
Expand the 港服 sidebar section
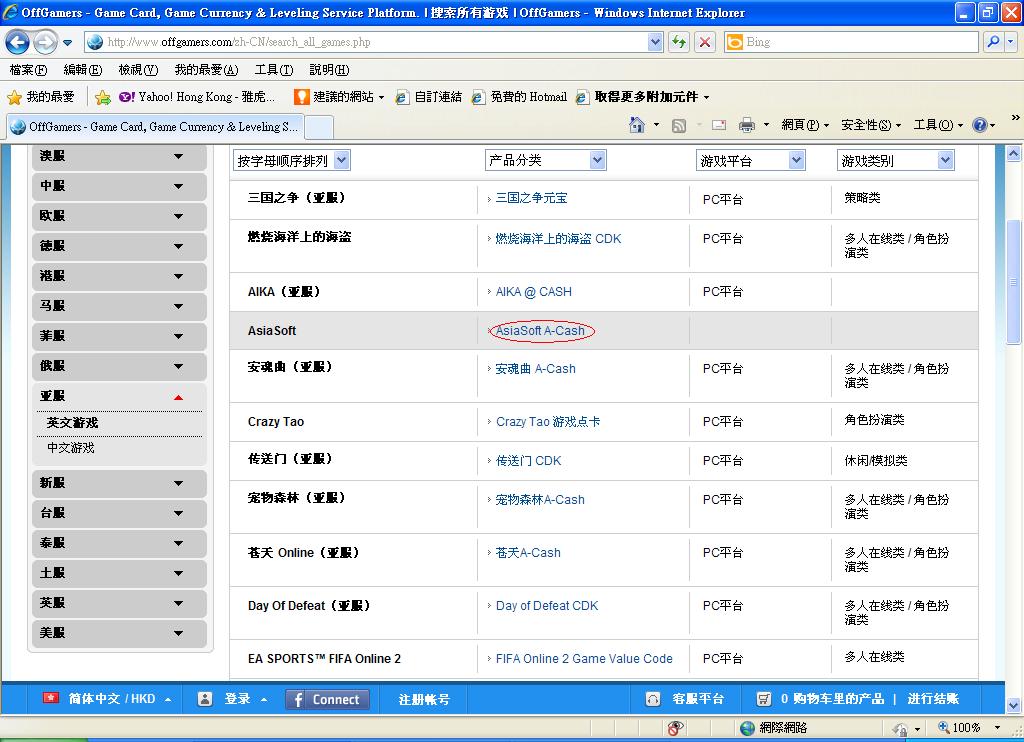pyautogui.click(x=120, y=276)
